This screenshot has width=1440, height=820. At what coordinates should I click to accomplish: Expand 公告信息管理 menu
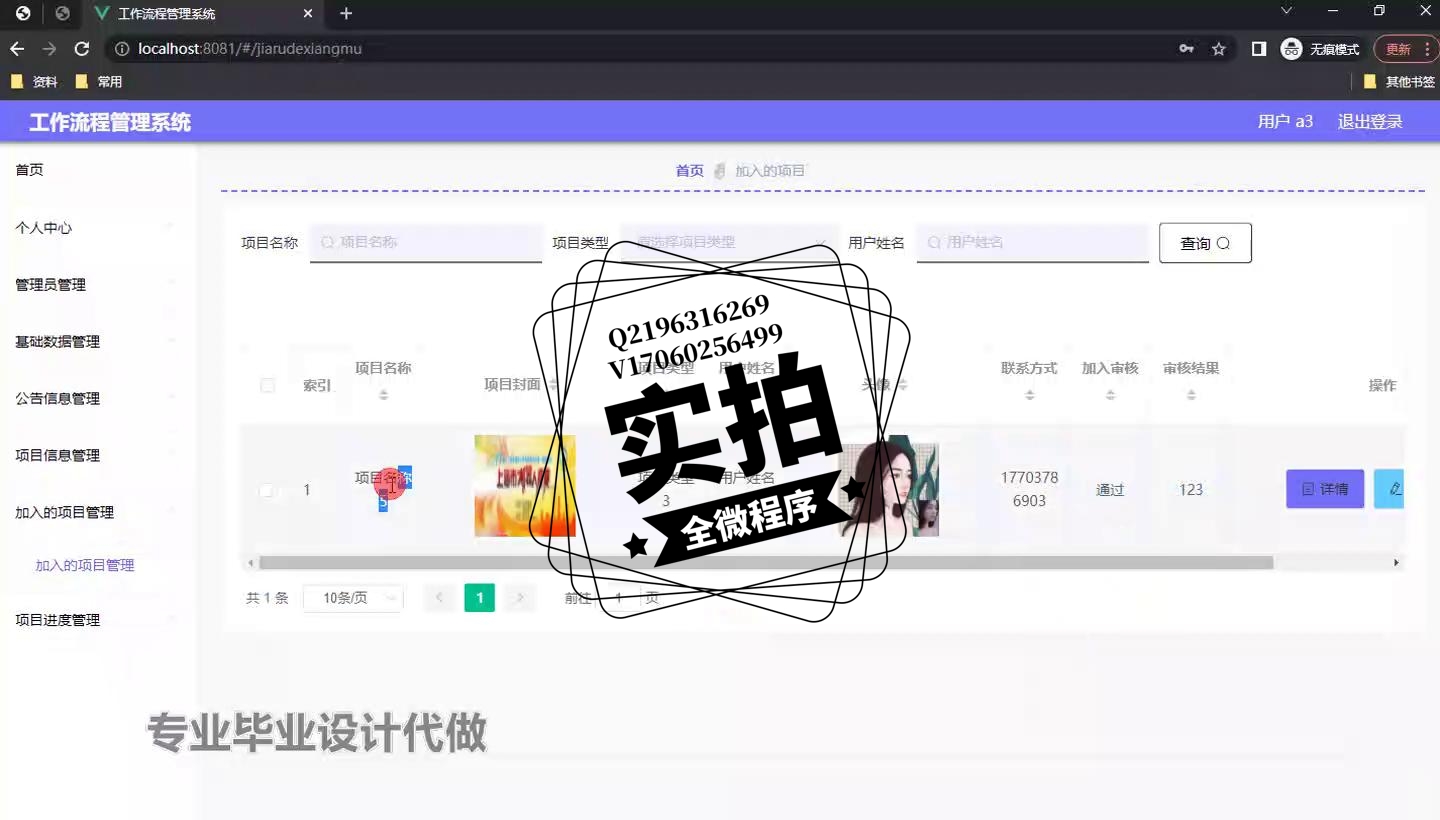click(x=97, y=399)
